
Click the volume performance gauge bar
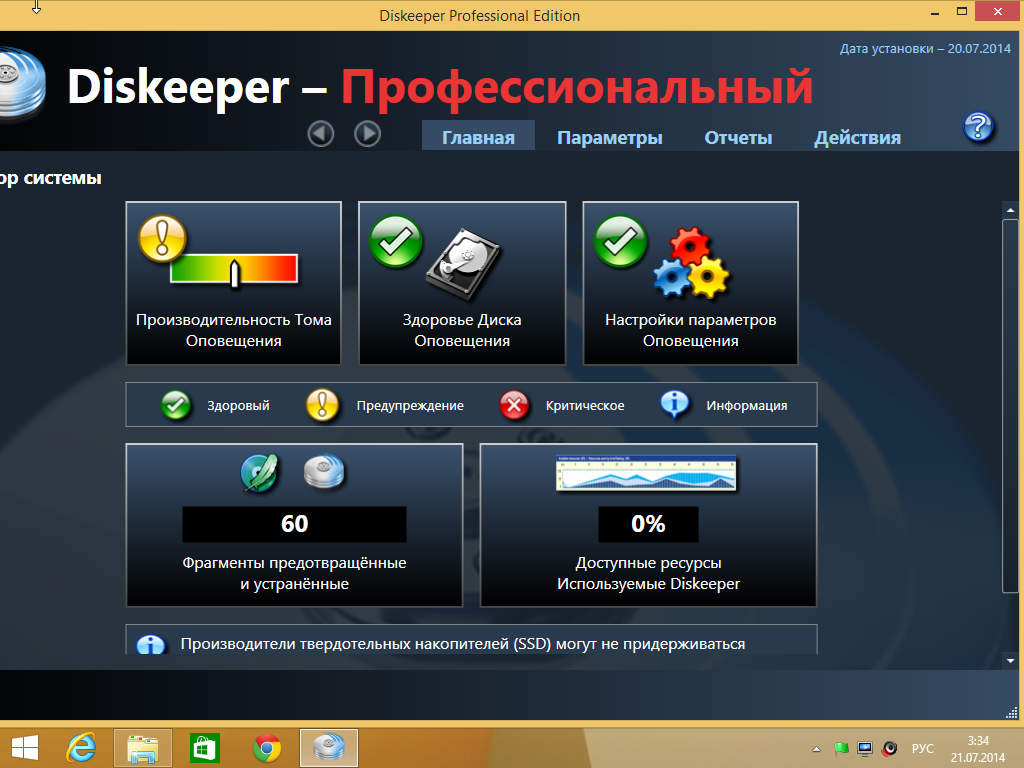(x=234, y=269)
